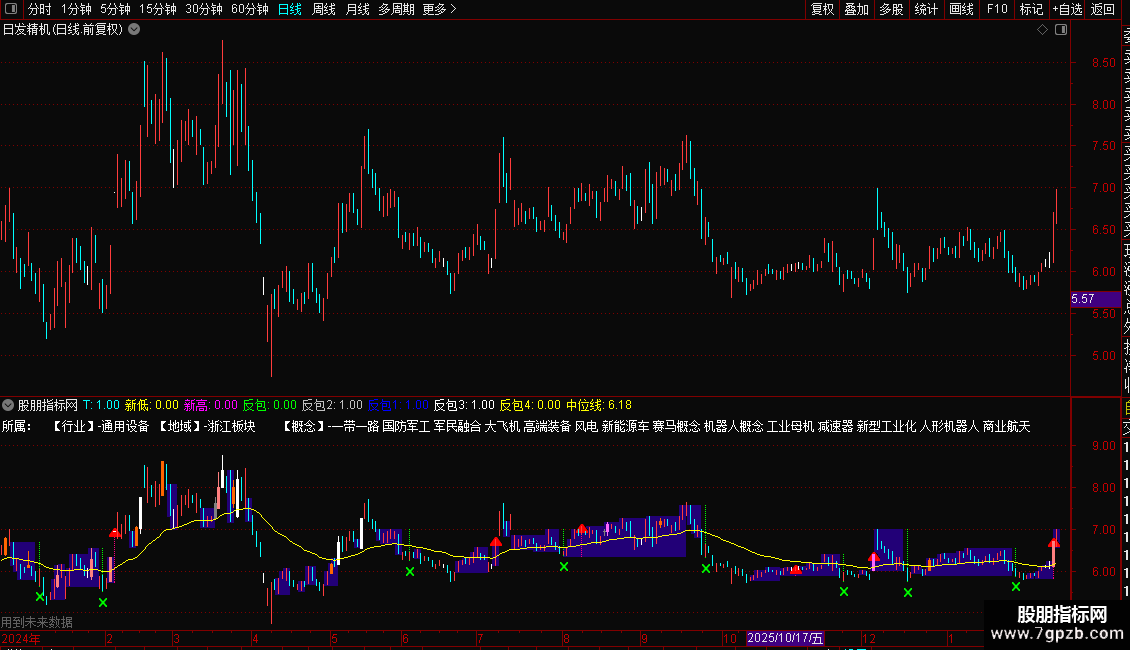Click the 2025/10/17 date marker on timeline

[785, 638]
